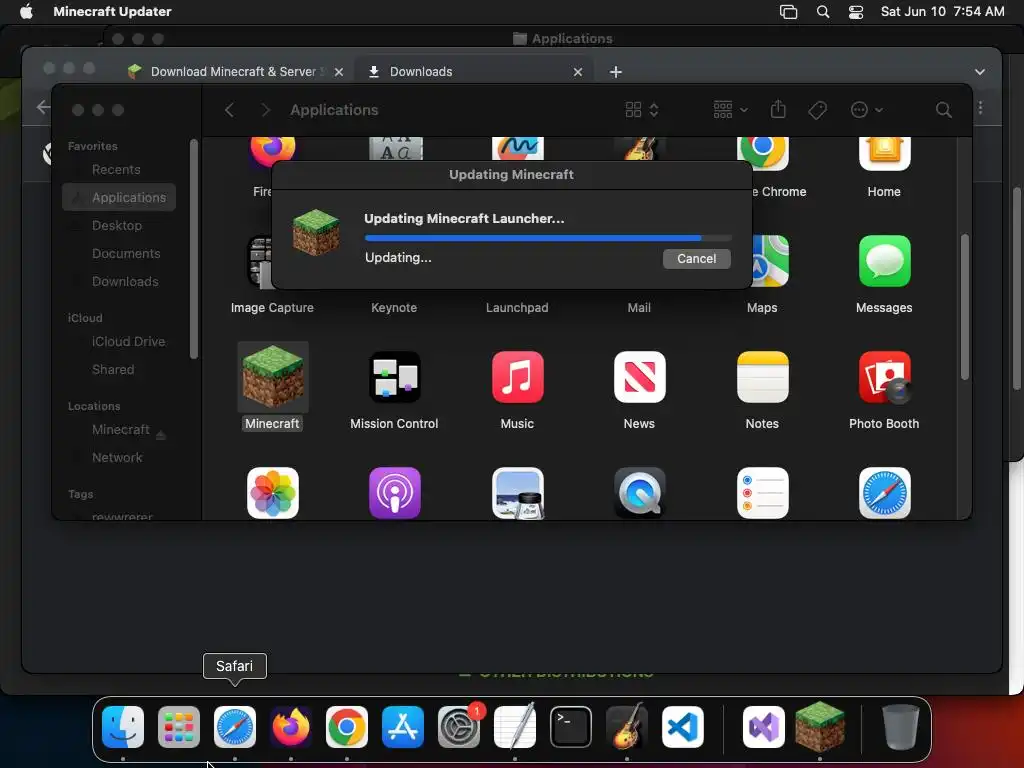The height and width of the screenshot is (768, 1024).
Task: Go forward in Finder toolbar
Action: coord(264,110)
